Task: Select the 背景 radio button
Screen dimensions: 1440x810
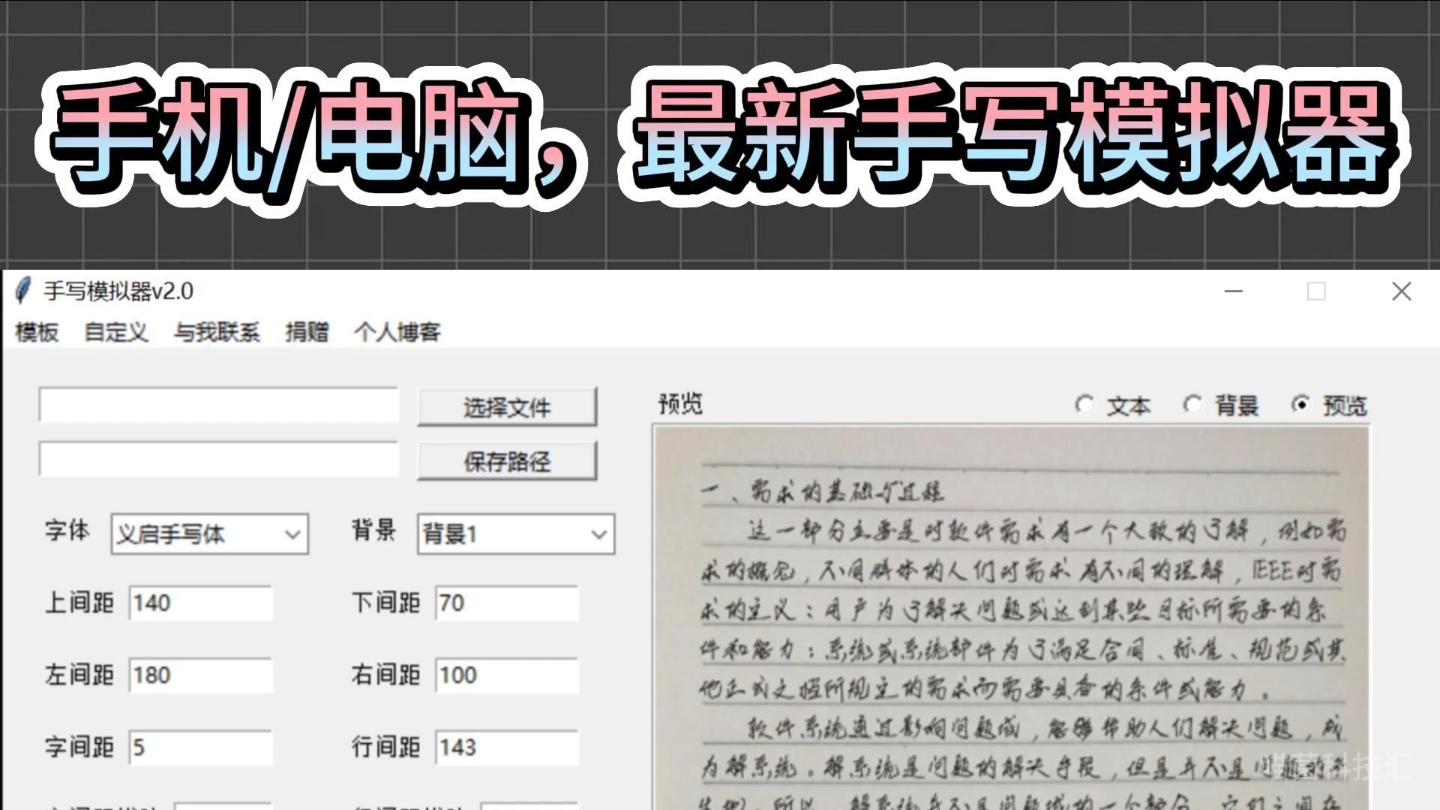Action: 1192,405
